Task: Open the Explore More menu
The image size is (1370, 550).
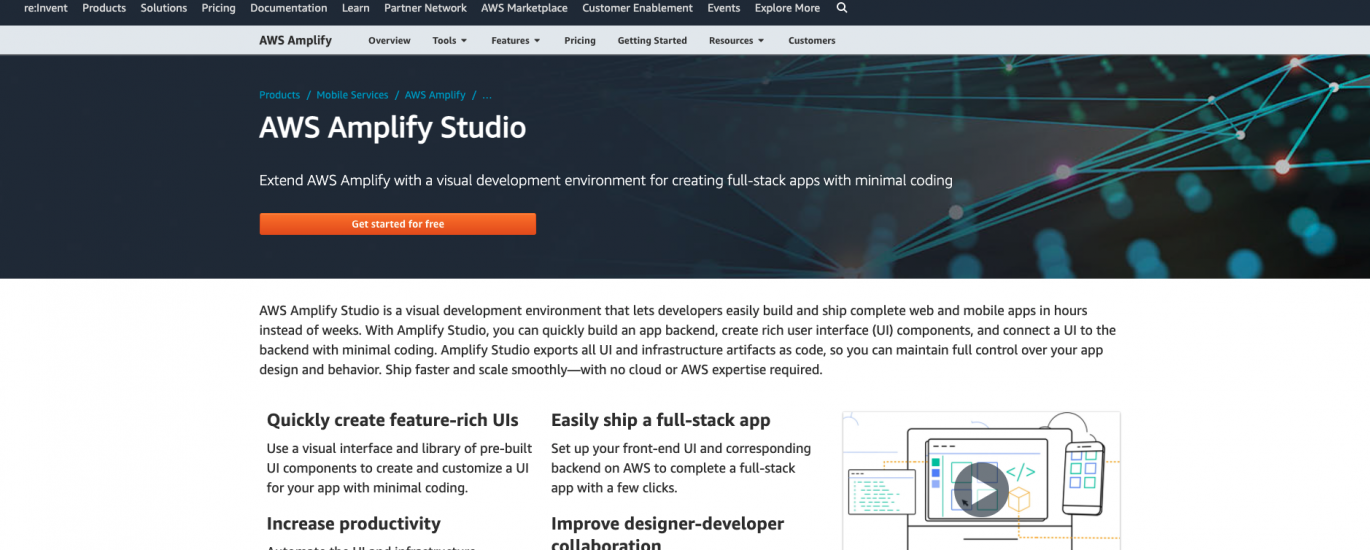Action: point(787,8)
